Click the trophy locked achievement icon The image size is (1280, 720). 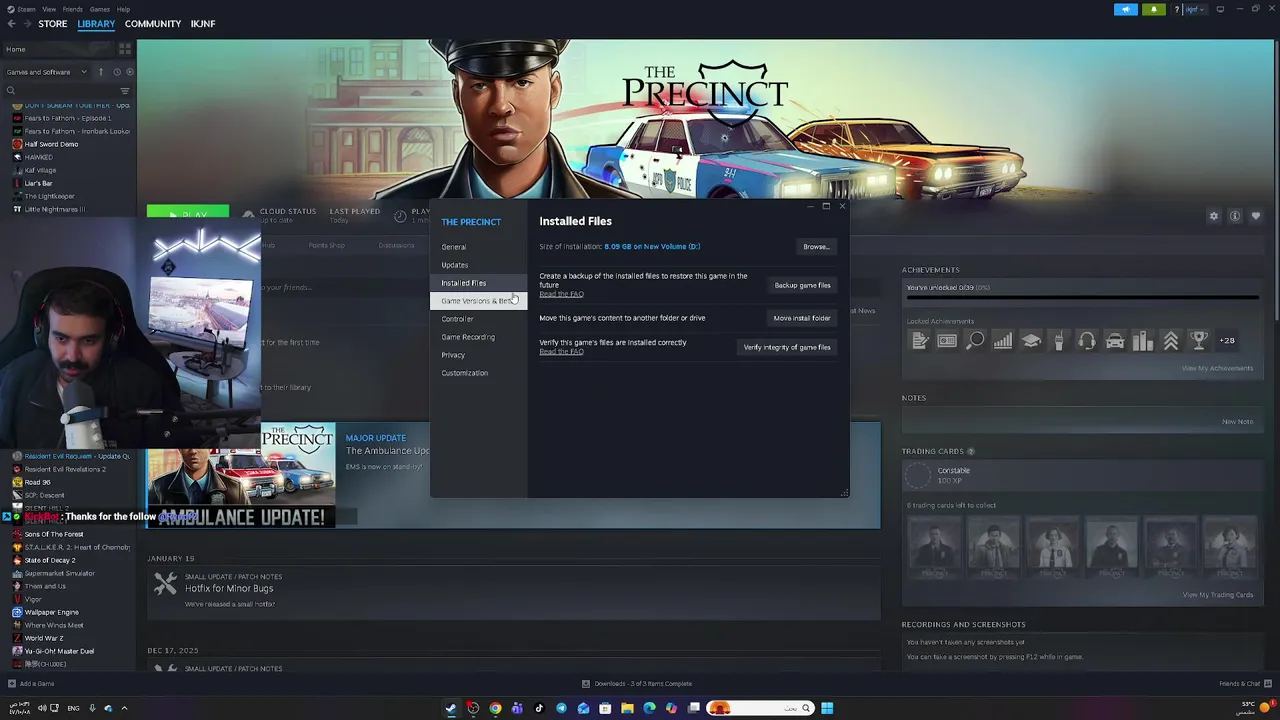[x=1199, y=341]
